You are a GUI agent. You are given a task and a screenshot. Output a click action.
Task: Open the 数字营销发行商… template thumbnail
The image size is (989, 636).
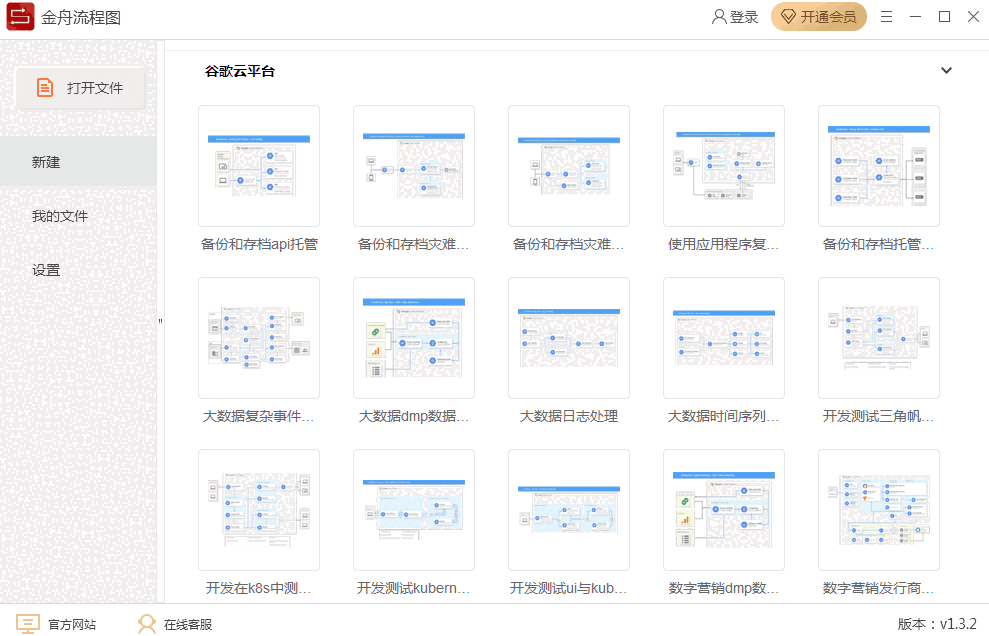[879, 510]
